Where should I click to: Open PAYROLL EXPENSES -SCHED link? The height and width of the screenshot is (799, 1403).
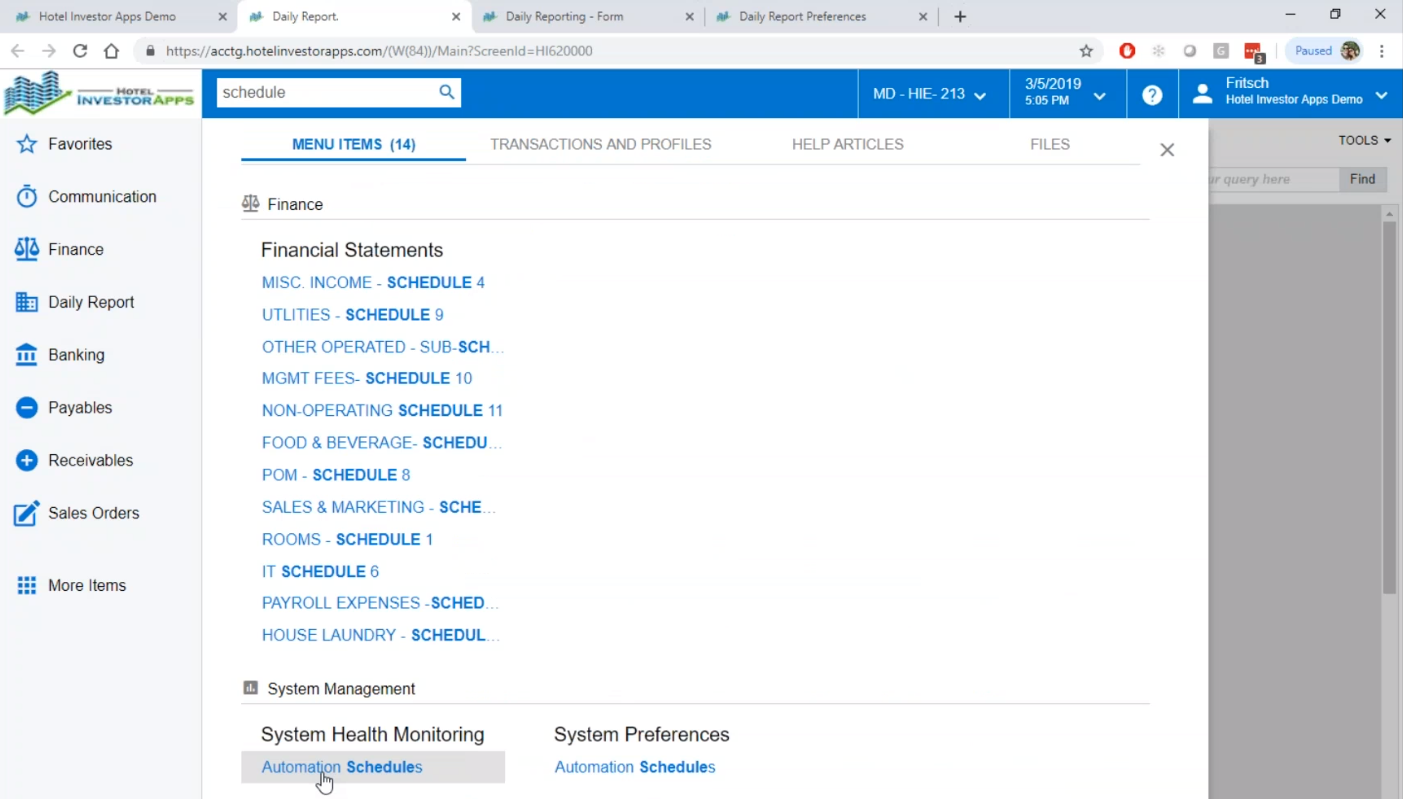point(380,603)
